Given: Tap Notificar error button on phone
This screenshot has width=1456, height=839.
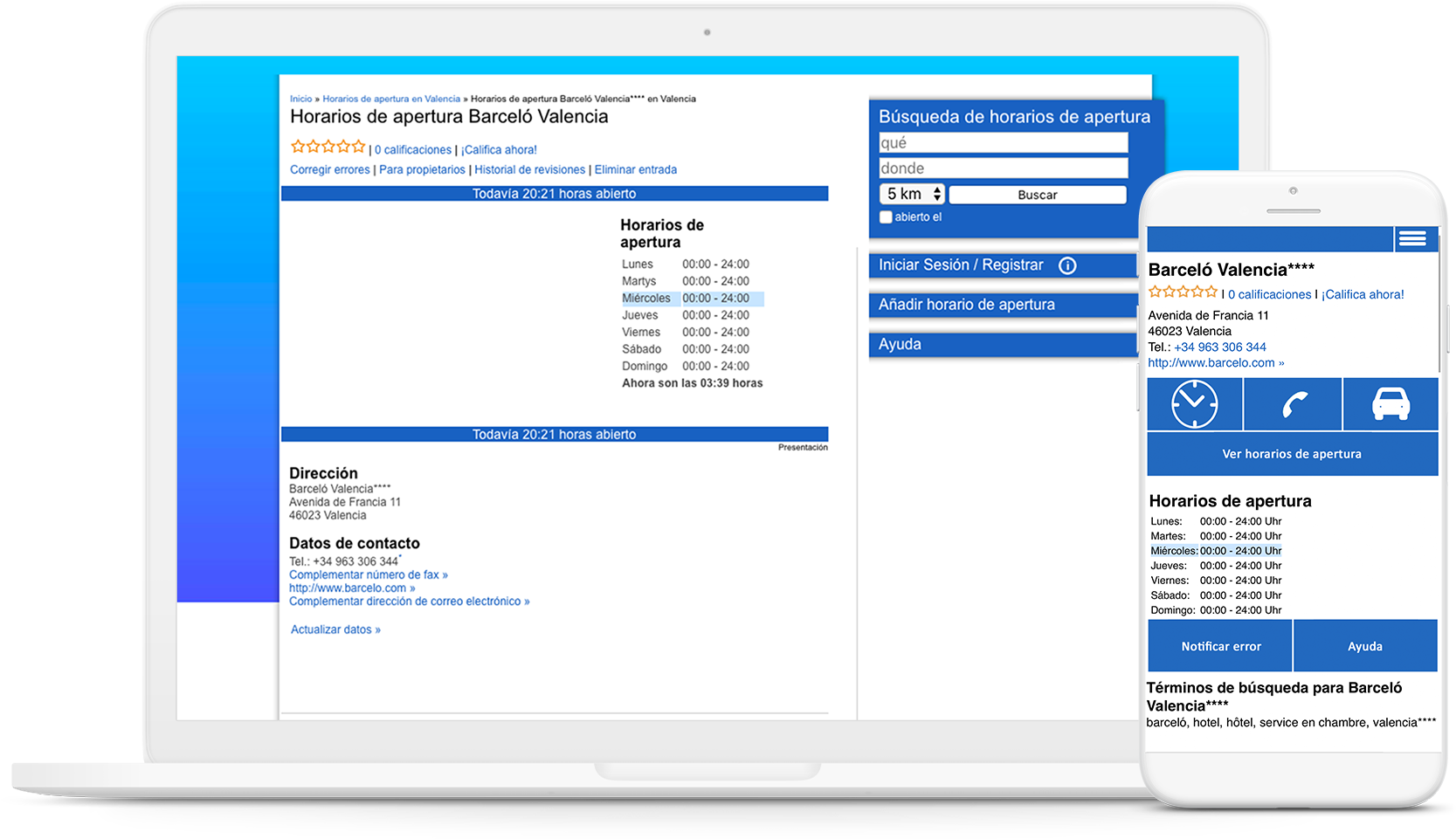Looking at the screenshot, I should click(1221, 646).
